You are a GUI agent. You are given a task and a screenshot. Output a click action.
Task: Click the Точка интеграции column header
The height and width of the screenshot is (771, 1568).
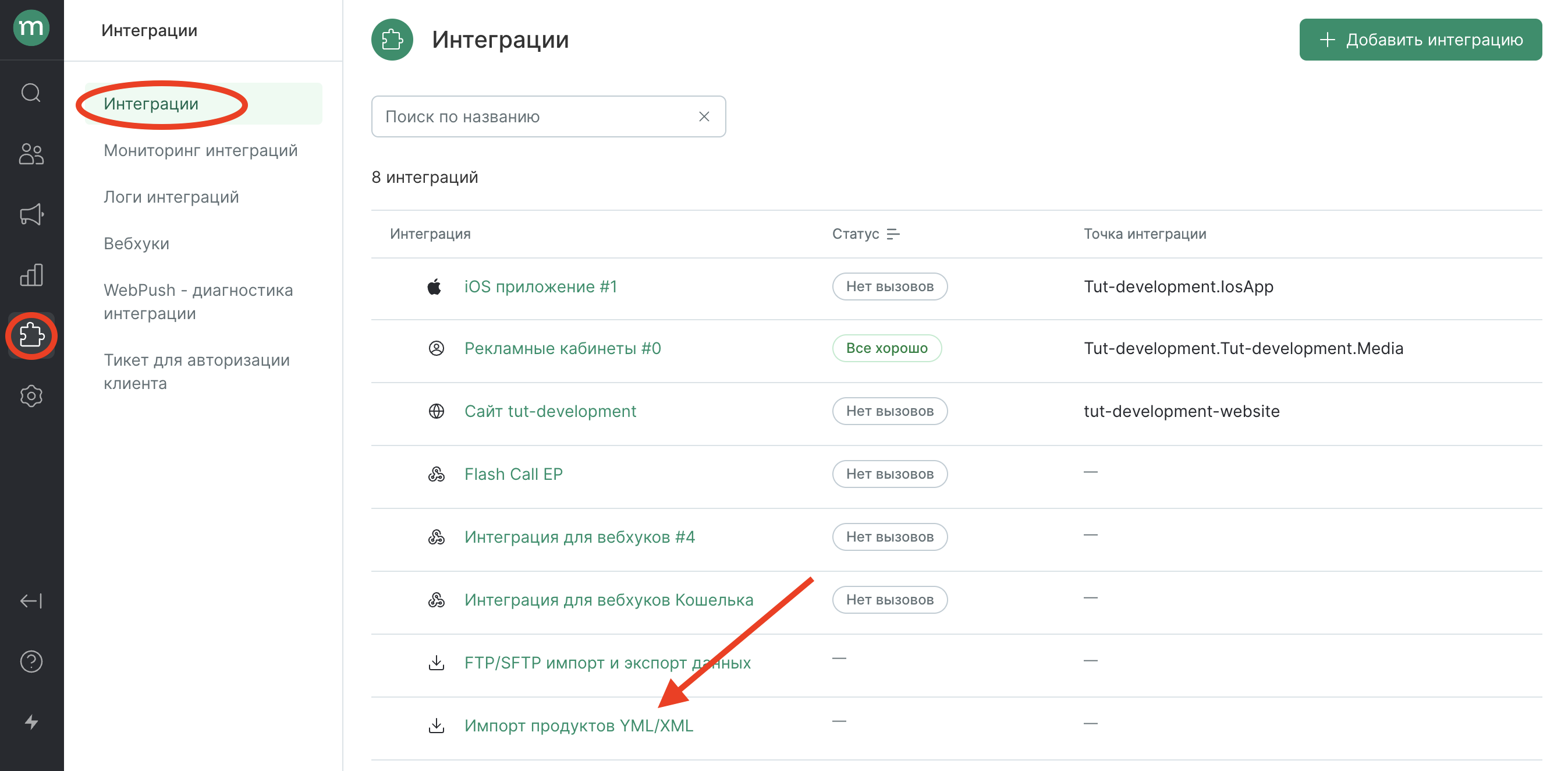coord(1145,234)
